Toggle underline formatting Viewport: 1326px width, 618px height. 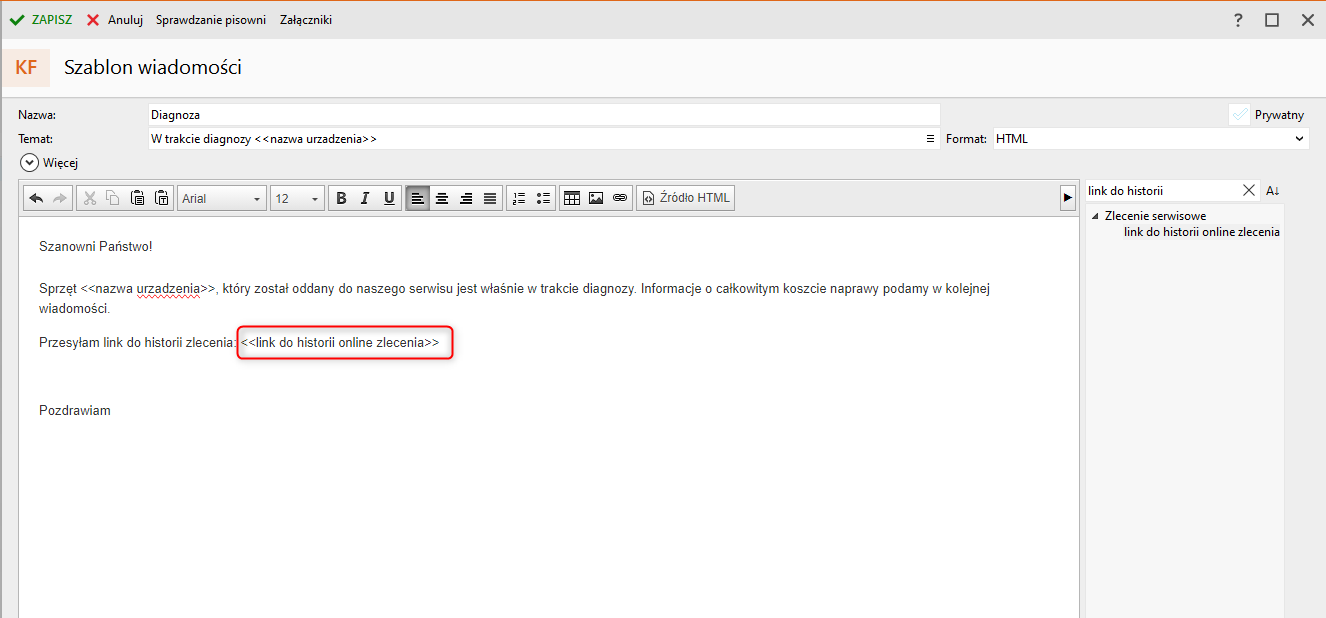coord(389,198)
